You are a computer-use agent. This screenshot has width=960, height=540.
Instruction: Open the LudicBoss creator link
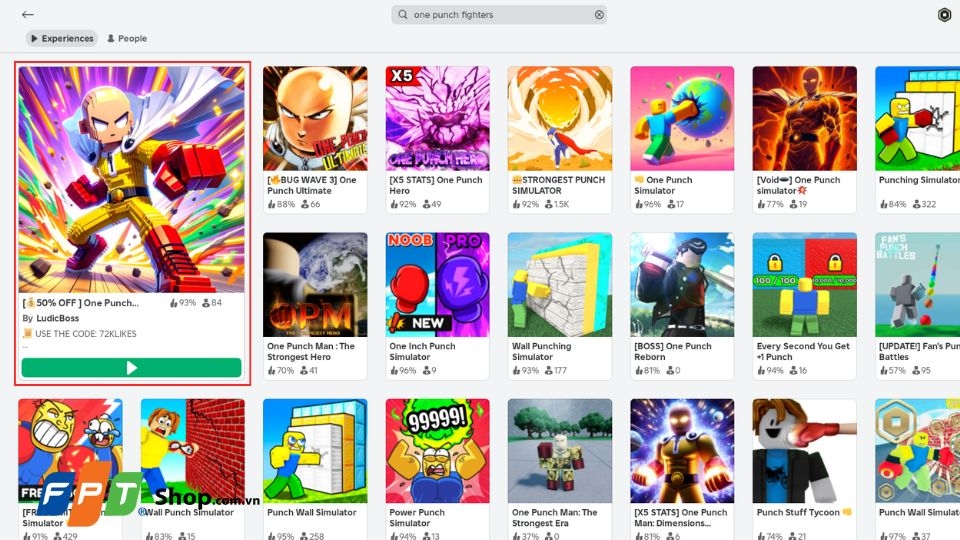point(58,318)
